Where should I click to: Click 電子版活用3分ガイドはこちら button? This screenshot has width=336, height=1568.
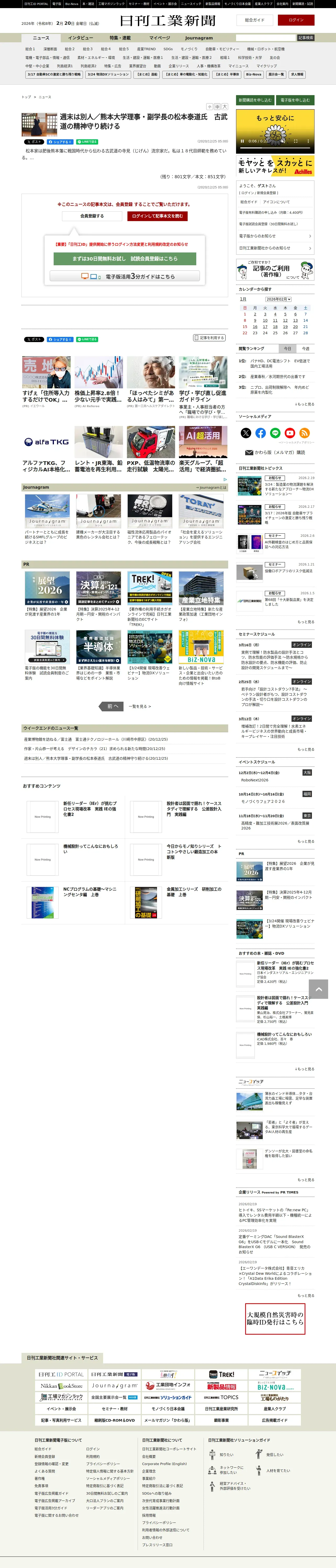click(x=125, y=276)
